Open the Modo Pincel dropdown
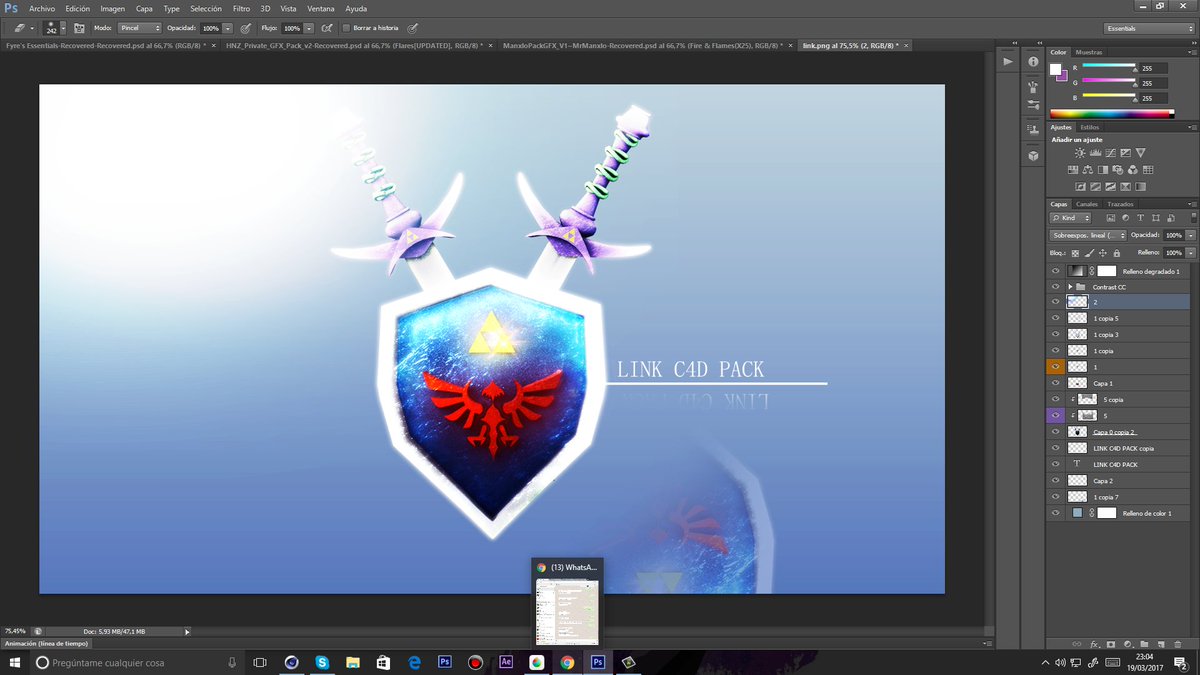This screenshot has width=1200, height=675. point(139,28)
